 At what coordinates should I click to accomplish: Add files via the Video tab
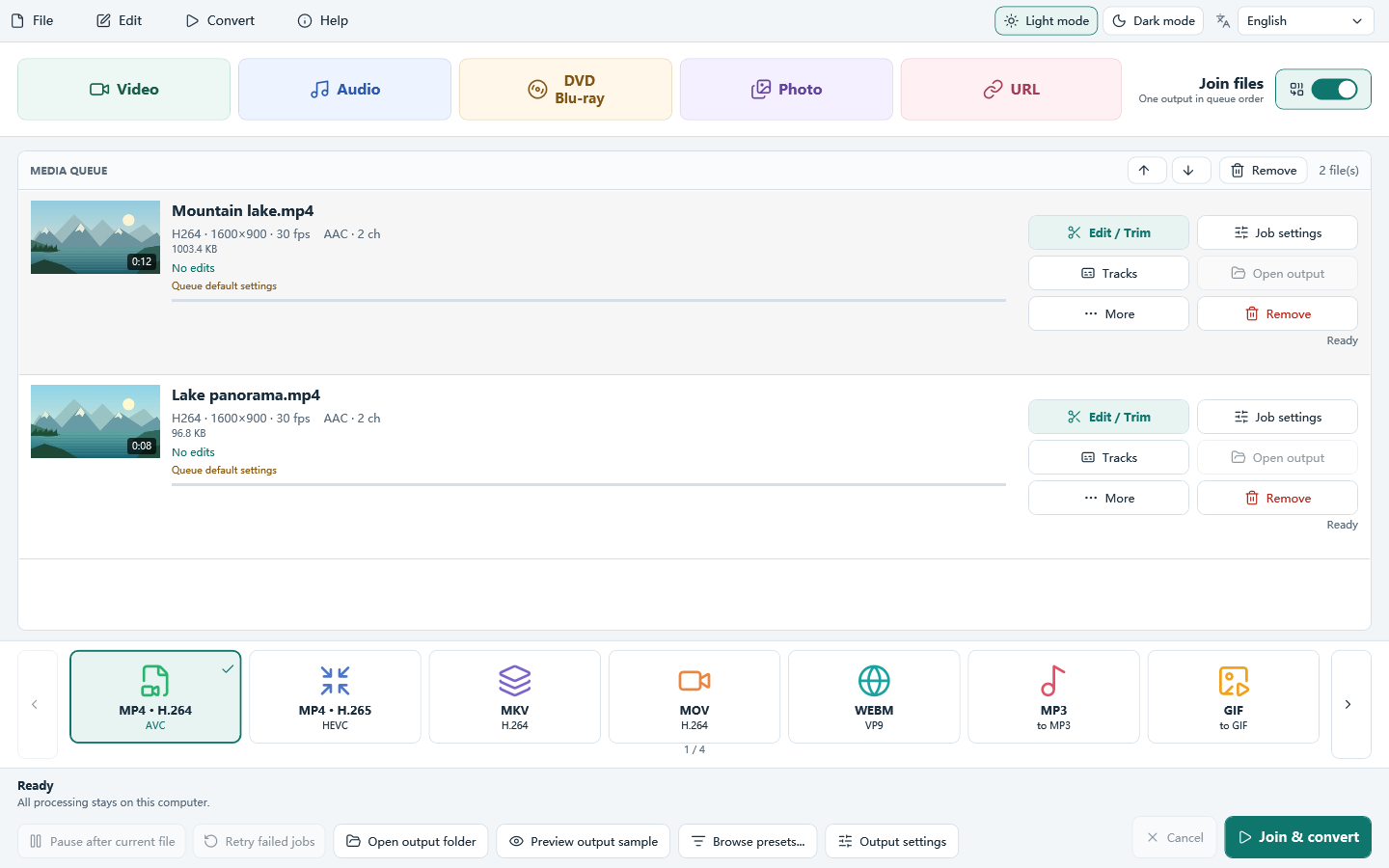(124, 90)
